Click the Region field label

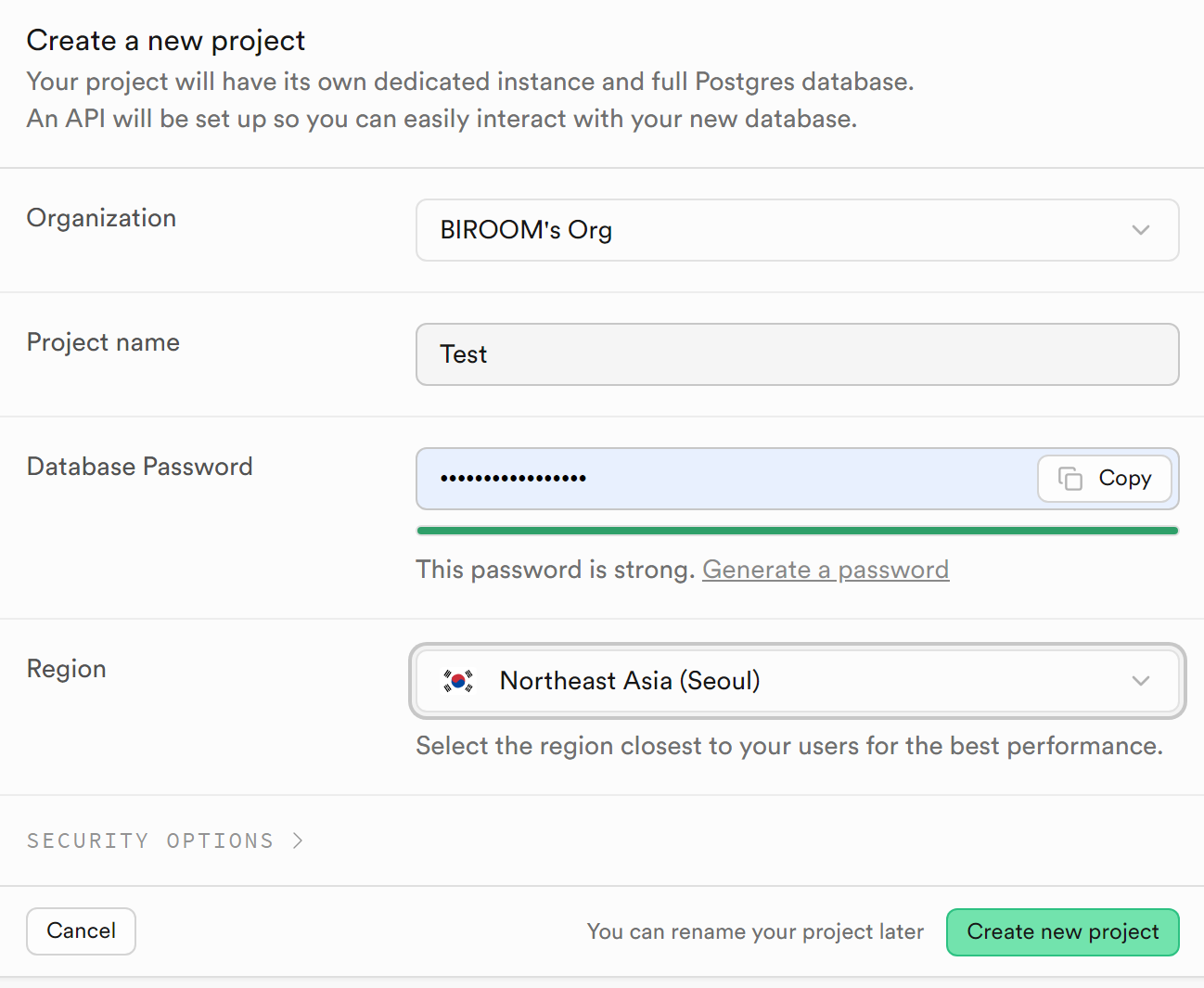[x=66, y=669]
